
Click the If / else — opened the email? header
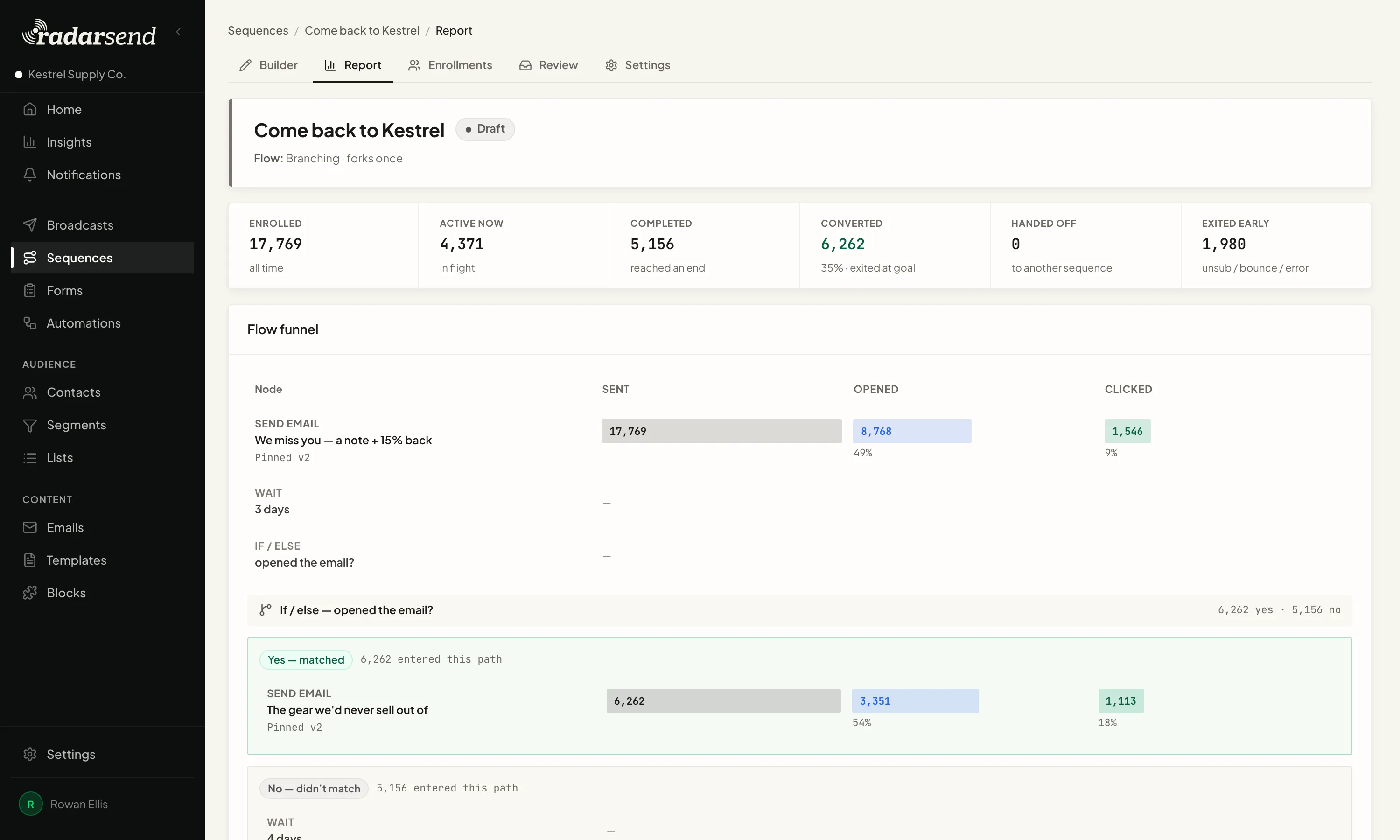(x=799, y=610)
